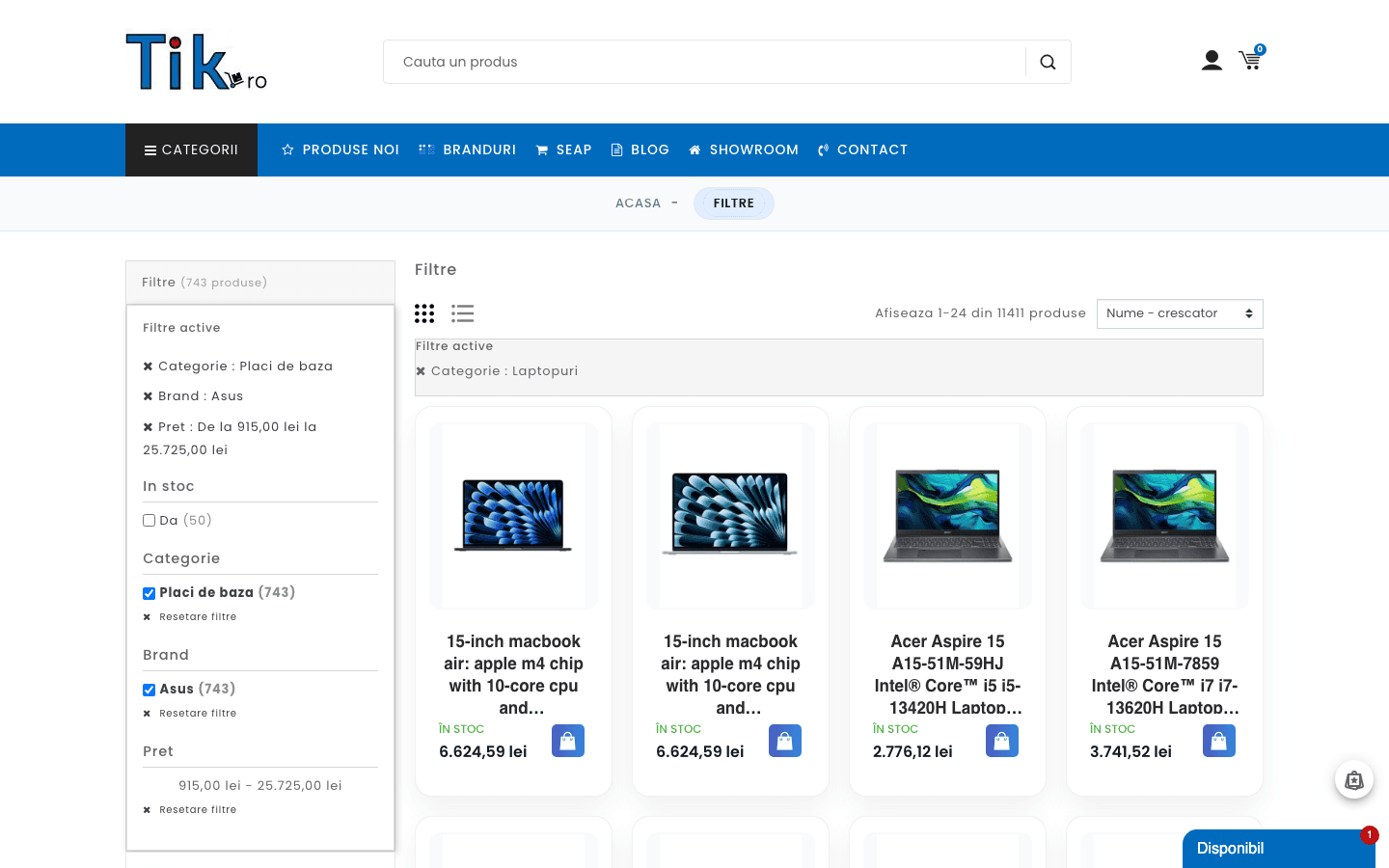Click the FILTRE breadcrumb pill
This screenshot has width=1389, height=868.
pos(734,203)
